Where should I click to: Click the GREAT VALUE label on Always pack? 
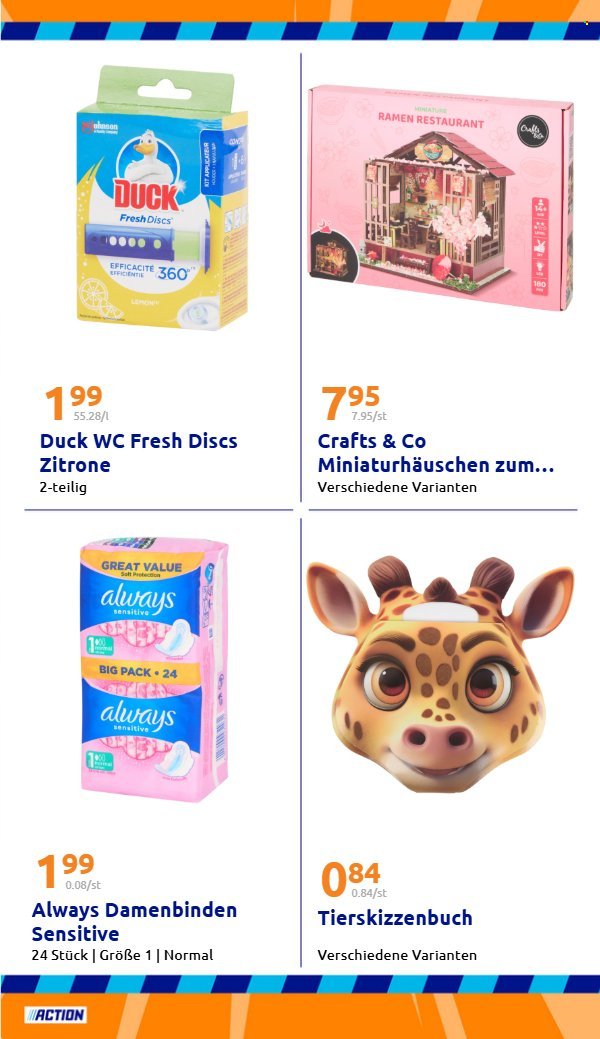coord(141,566)
